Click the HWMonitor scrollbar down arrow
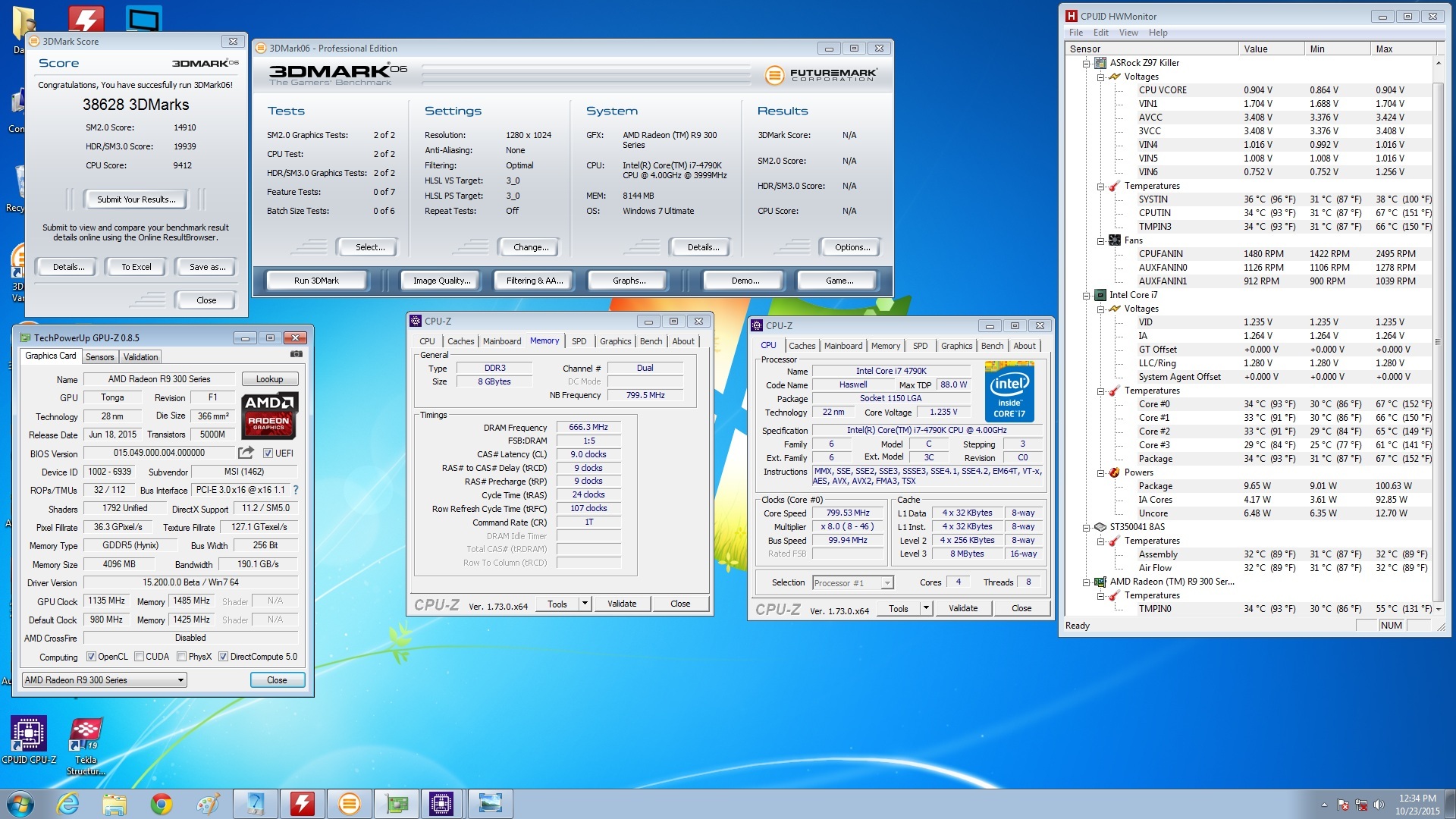This screenshot has width=1456, height=819. tap(1438, 609)
